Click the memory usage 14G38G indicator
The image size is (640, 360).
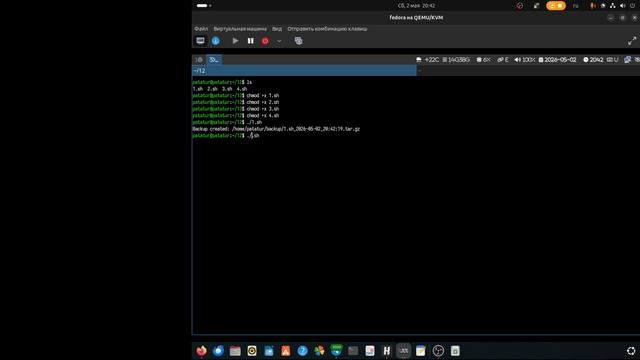456,60
